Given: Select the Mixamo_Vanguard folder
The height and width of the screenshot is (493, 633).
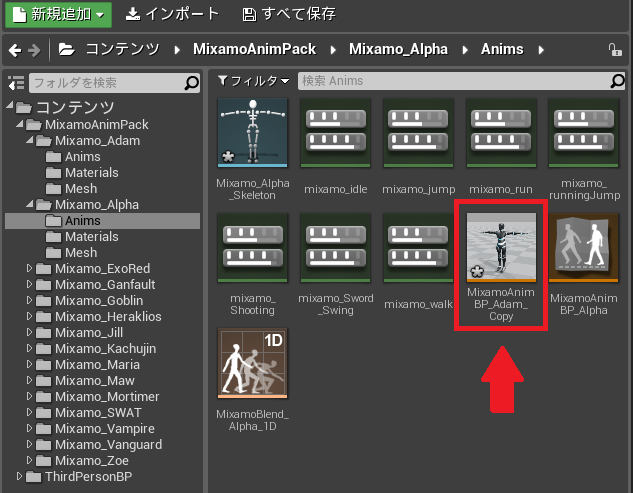Looking at the screenshot, I should point(99,445).
